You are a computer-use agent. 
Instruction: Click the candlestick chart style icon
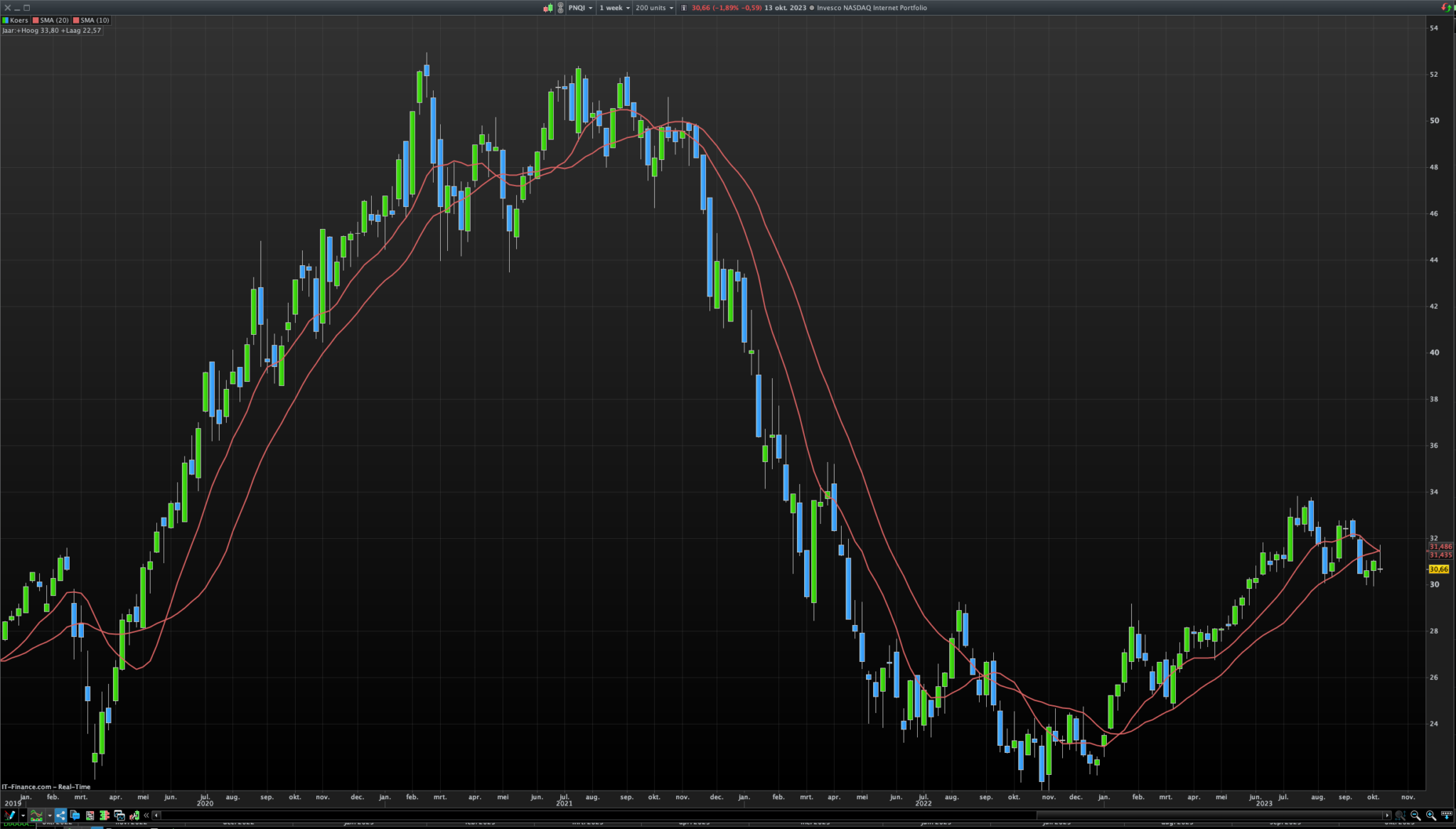click(x=548, y=8)
